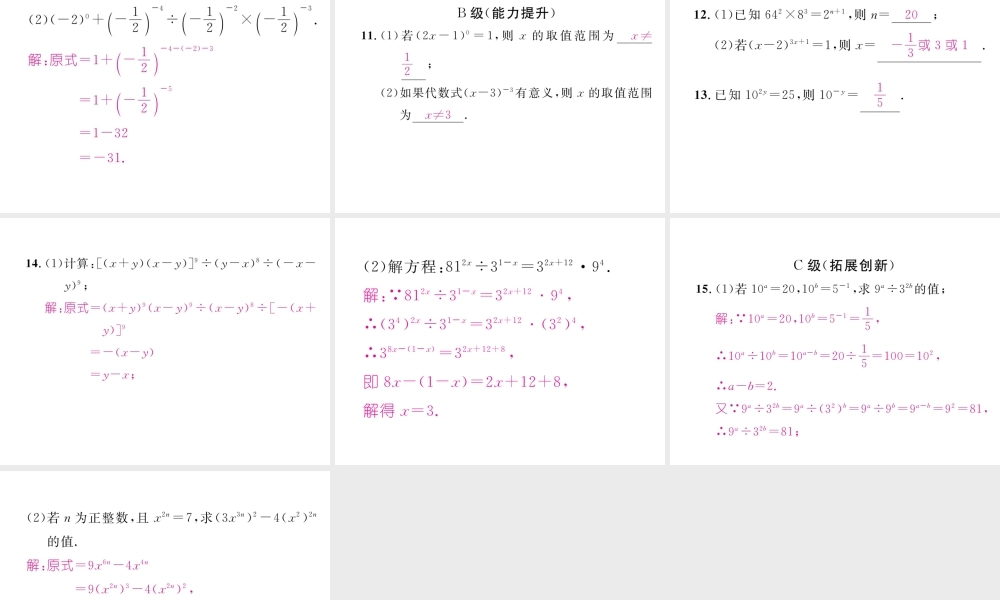The height and width of the screenshot is (600, 1000).
Task: Click the line '=-(x-y)'
Action: tap(122, 352)
